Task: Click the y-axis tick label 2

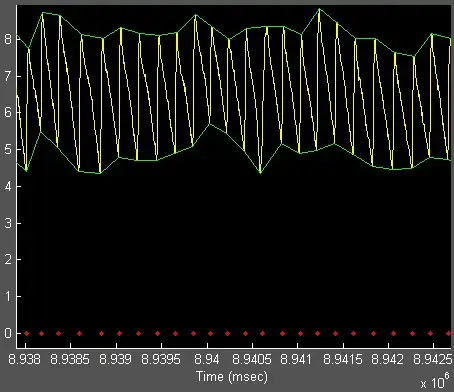Action: coord(8,260)
